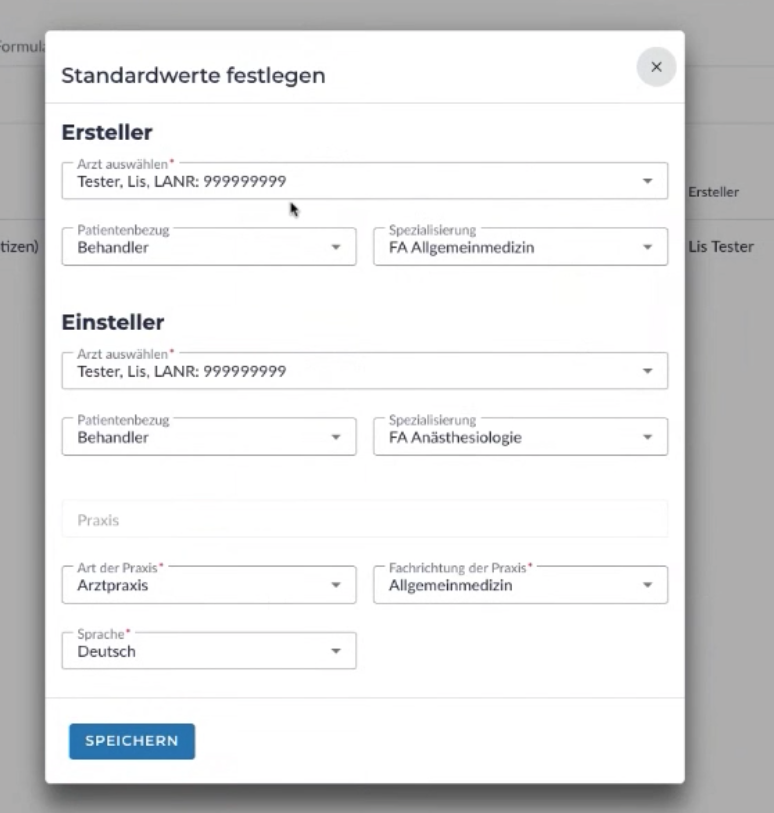Click the Ersteller column header behind dialog
The image size is (774, 813).
click(713, 192)
